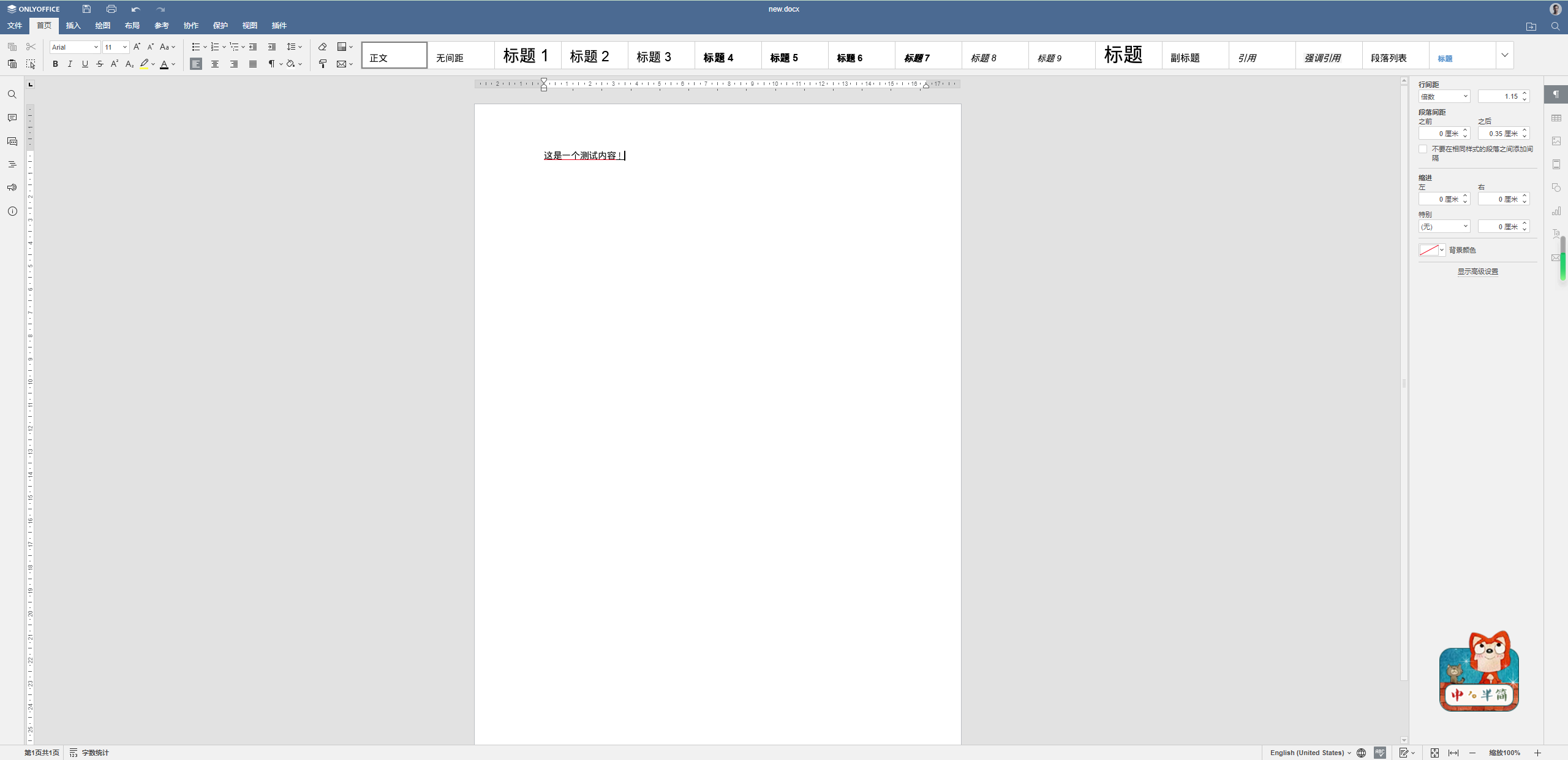Click the 显示高级设置 (show advanced settings) link

coord(1477,272)
